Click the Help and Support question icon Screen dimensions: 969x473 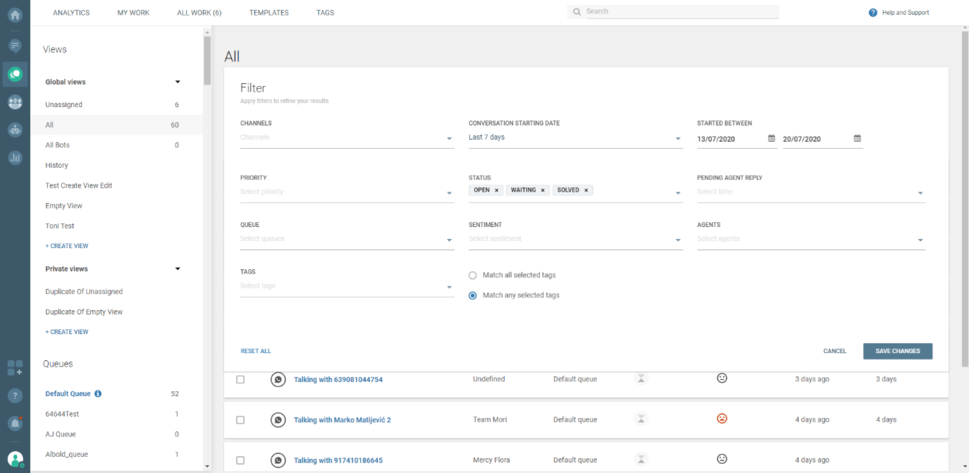873,13
